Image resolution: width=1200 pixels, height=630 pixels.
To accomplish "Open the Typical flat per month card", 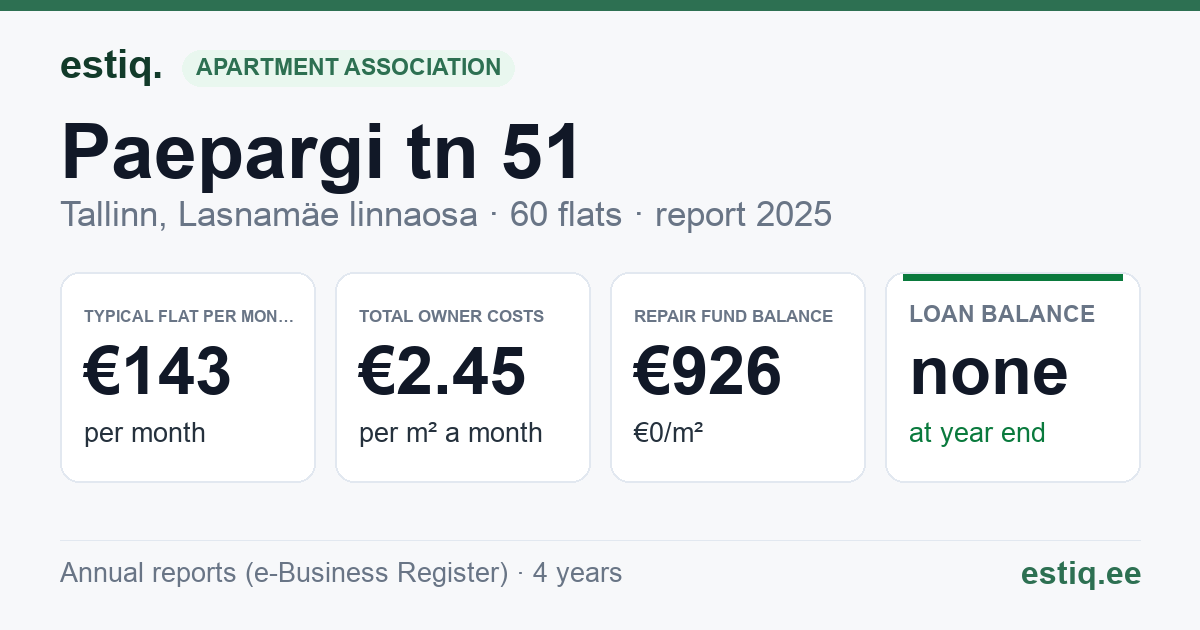I will click(188, 377).
